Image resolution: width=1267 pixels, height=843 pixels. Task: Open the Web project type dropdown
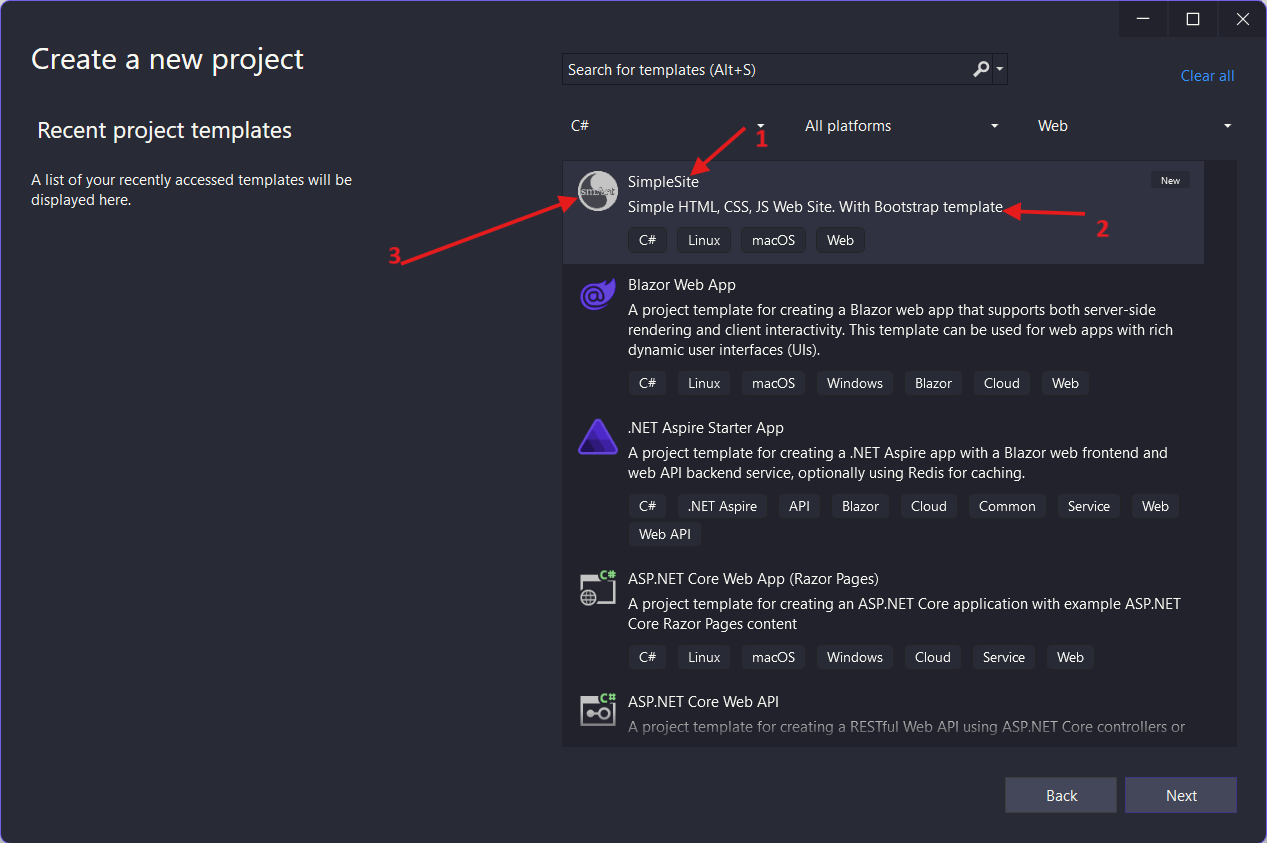click(x=1135, y=125)
